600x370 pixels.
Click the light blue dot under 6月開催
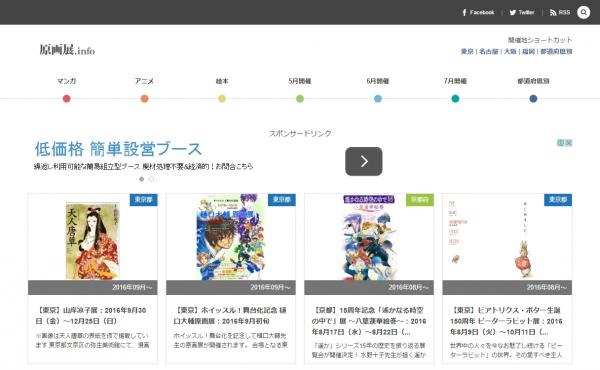pyautogui.click(x=378, y=99)
